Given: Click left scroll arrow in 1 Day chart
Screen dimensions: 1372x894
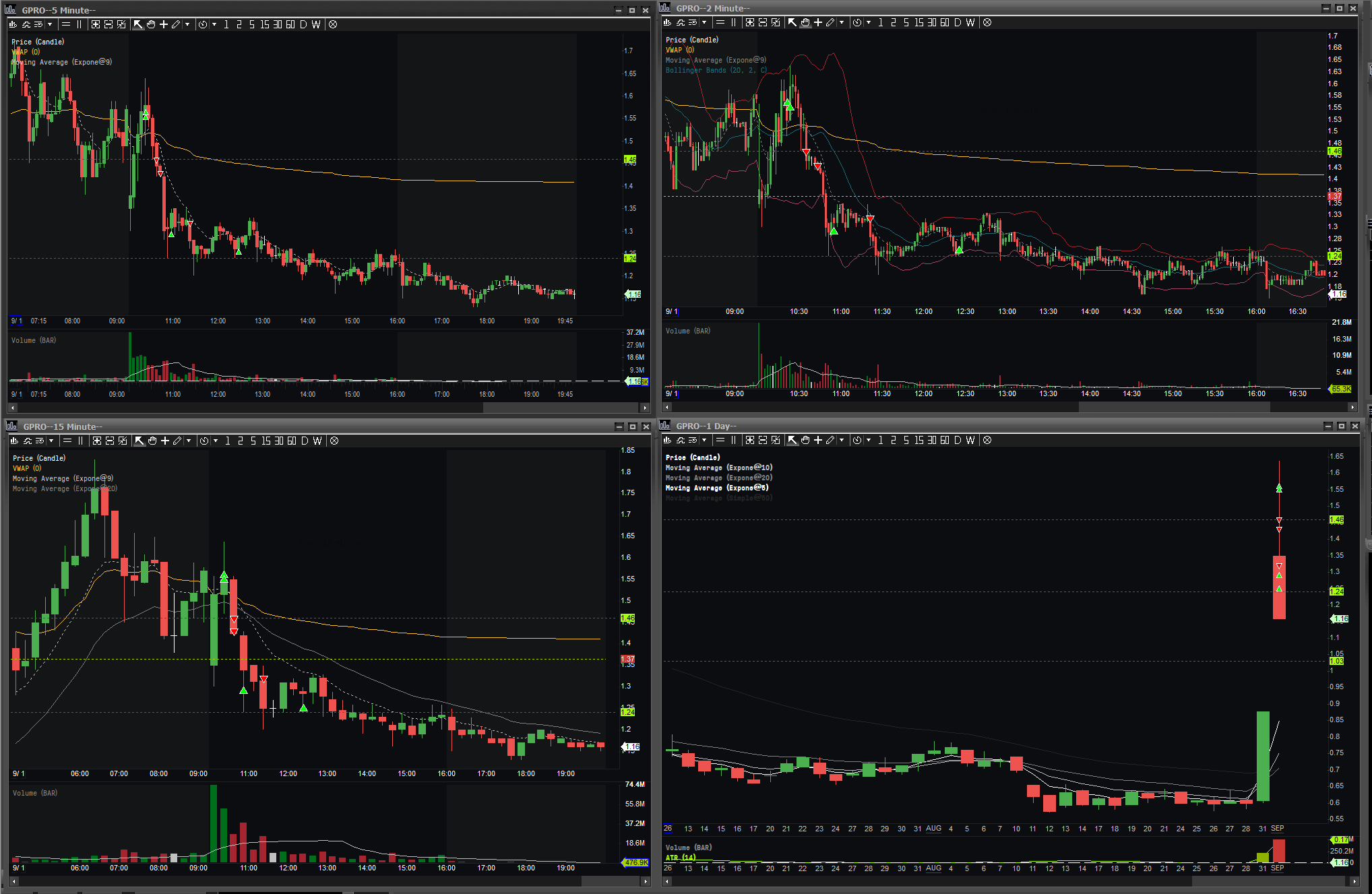Looking at the screenshot, I should (x=667, y=881).
